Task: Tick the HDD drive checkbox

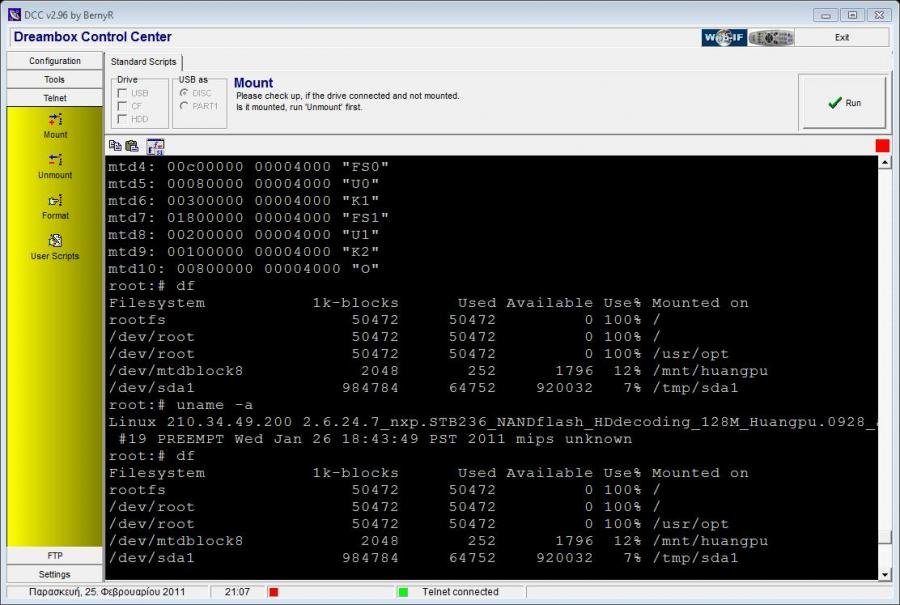Action: coord(122,119)
